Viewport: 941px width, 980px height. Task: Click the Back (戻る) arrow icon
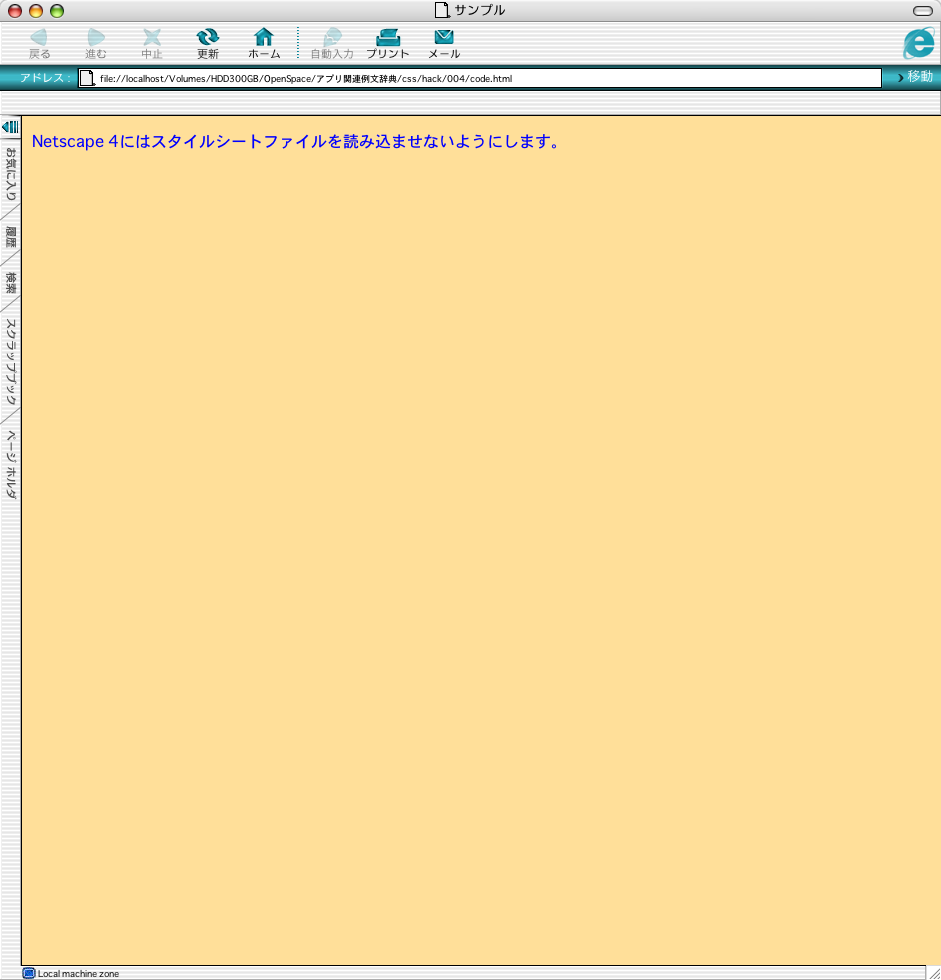tap(39, 38)
